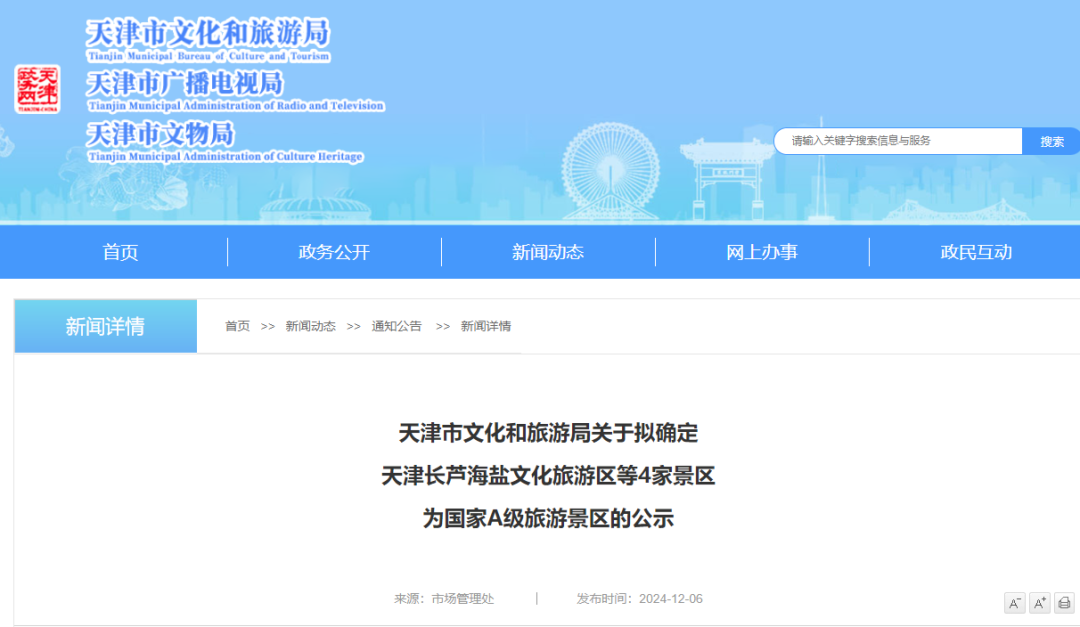Select 新闻动态 in the main navigation bar
The image size is (1080, 627).
[x=548, y=252]
